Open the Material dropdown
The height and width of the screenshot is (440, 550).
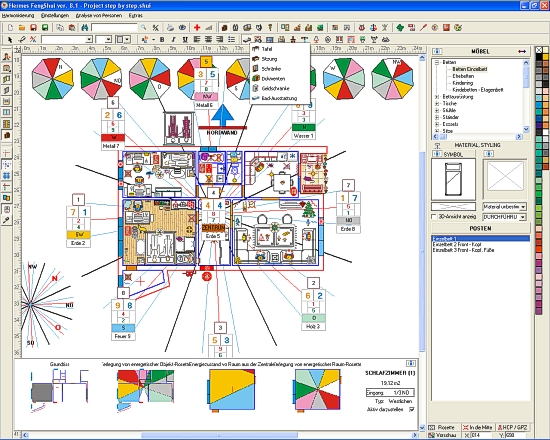point(504,207)
